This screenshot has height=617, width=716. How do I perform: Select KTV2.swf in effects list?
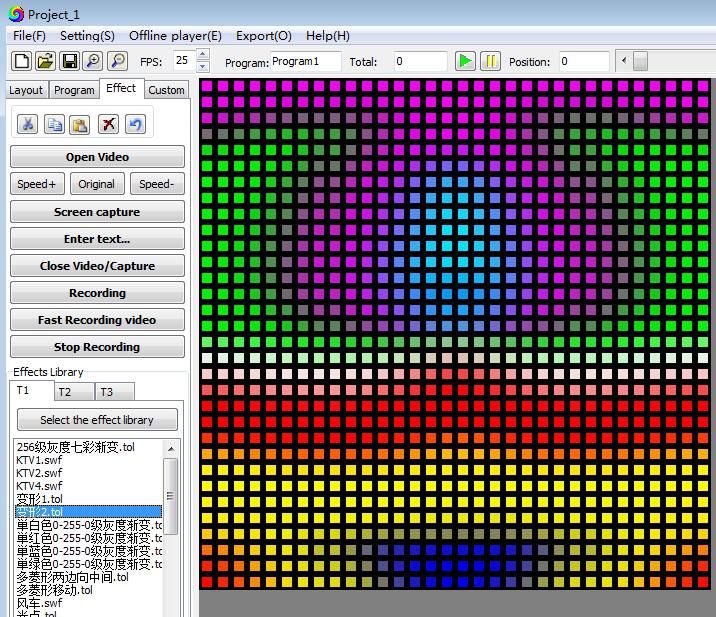(x=89, y=473)
